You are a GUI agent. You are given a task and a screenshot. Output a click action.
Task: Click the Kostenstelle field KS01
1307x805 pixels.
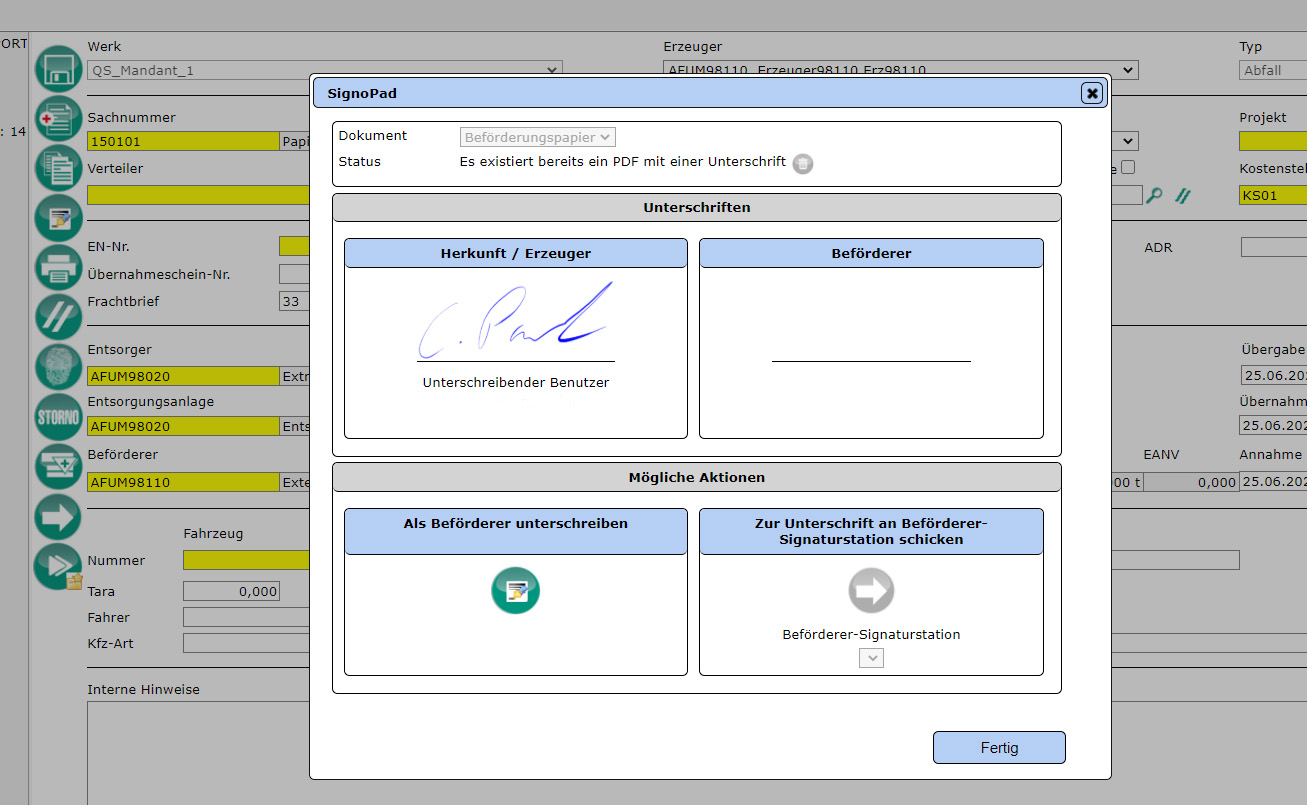pyautogui.click(x=1273, y=195)
